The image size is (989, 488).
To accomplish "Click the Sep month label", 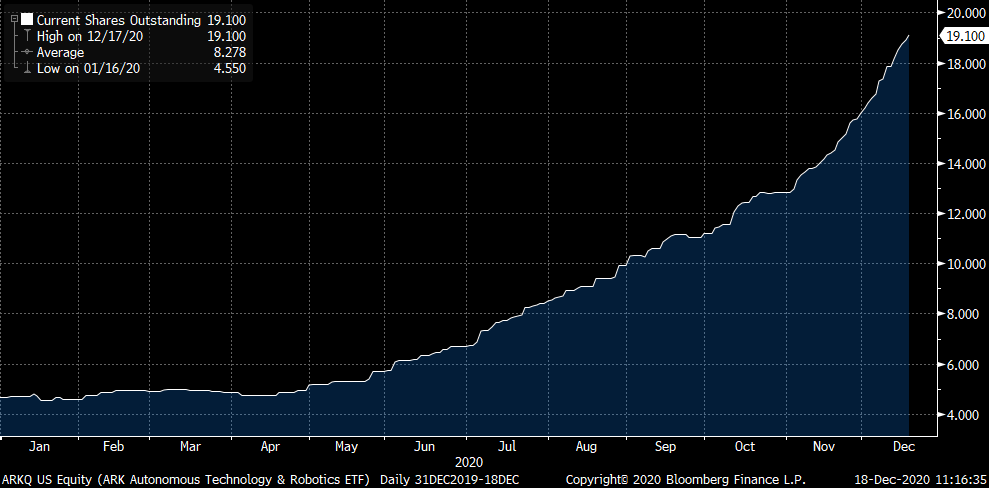I will 665,446.
